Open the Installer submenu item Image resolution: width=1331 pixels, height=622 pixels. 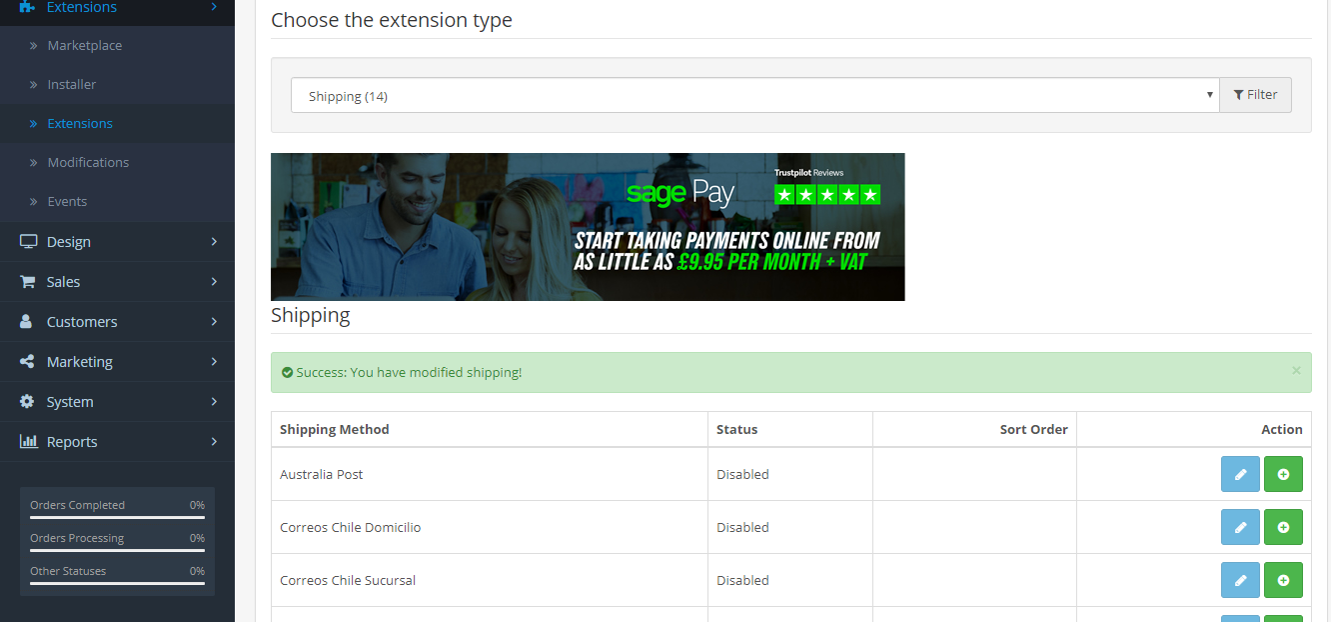click(117, 85)
